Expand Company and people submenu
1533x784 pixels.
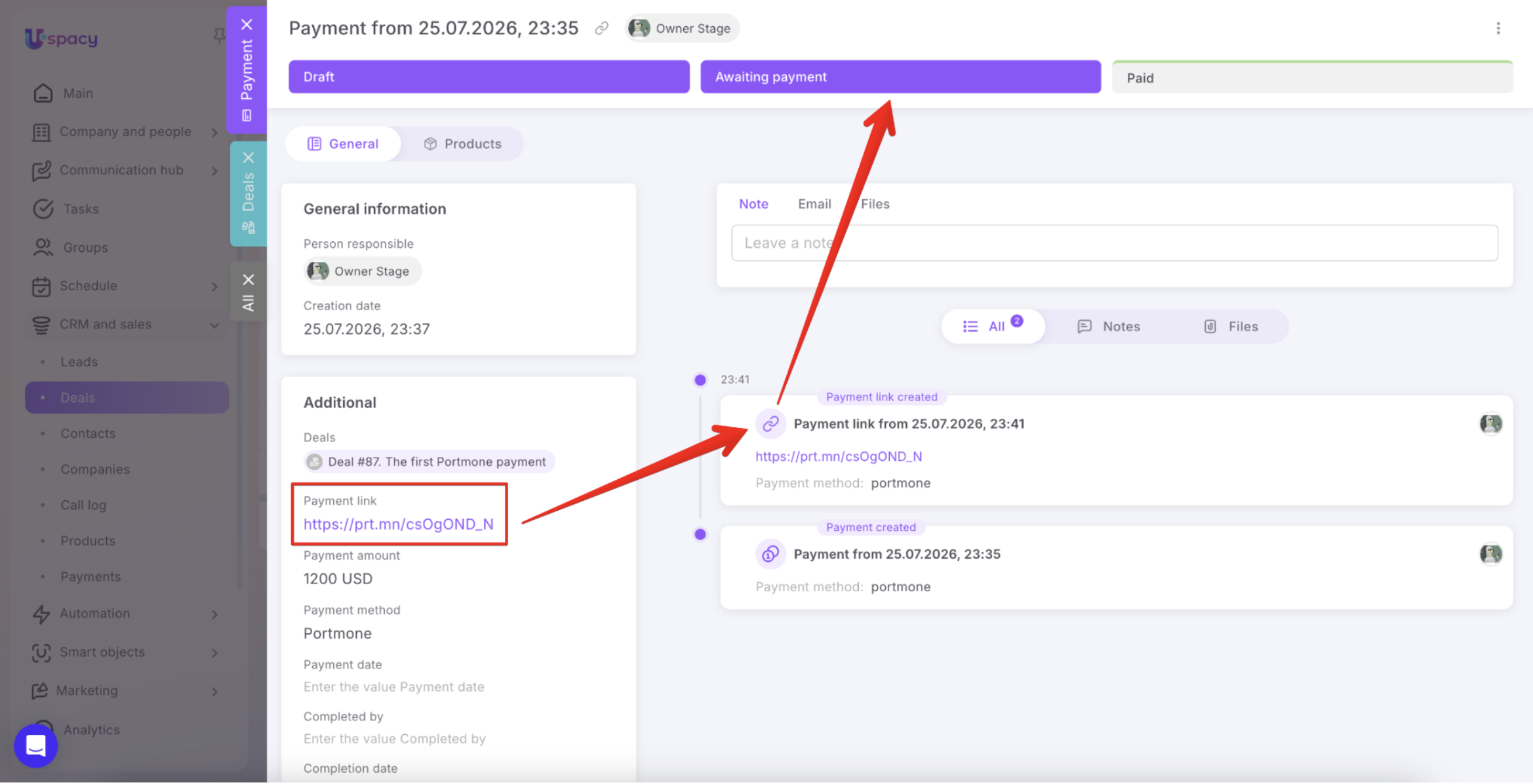coord(214,132)
